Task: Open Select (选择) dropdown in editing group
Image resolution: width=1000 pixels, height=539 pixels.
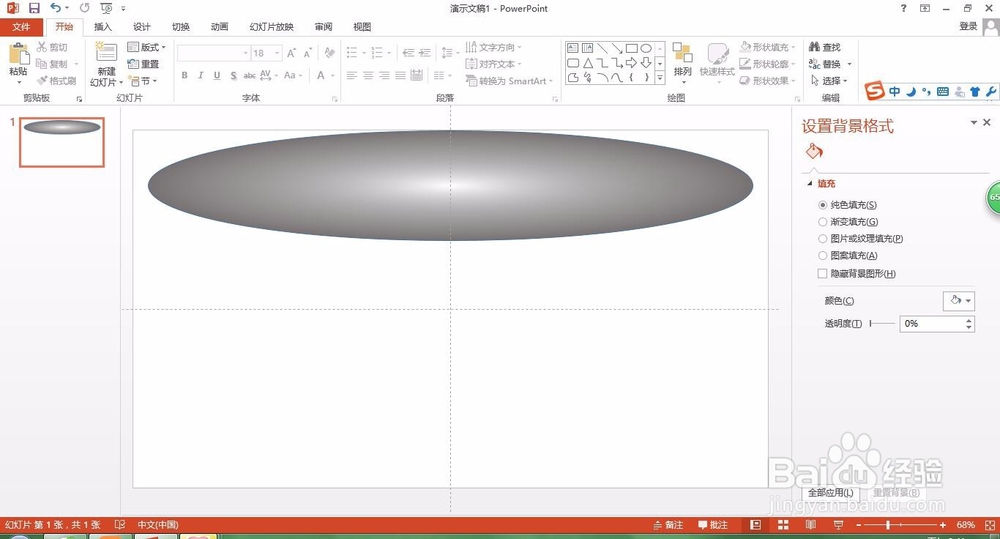Action: (829, 81)
